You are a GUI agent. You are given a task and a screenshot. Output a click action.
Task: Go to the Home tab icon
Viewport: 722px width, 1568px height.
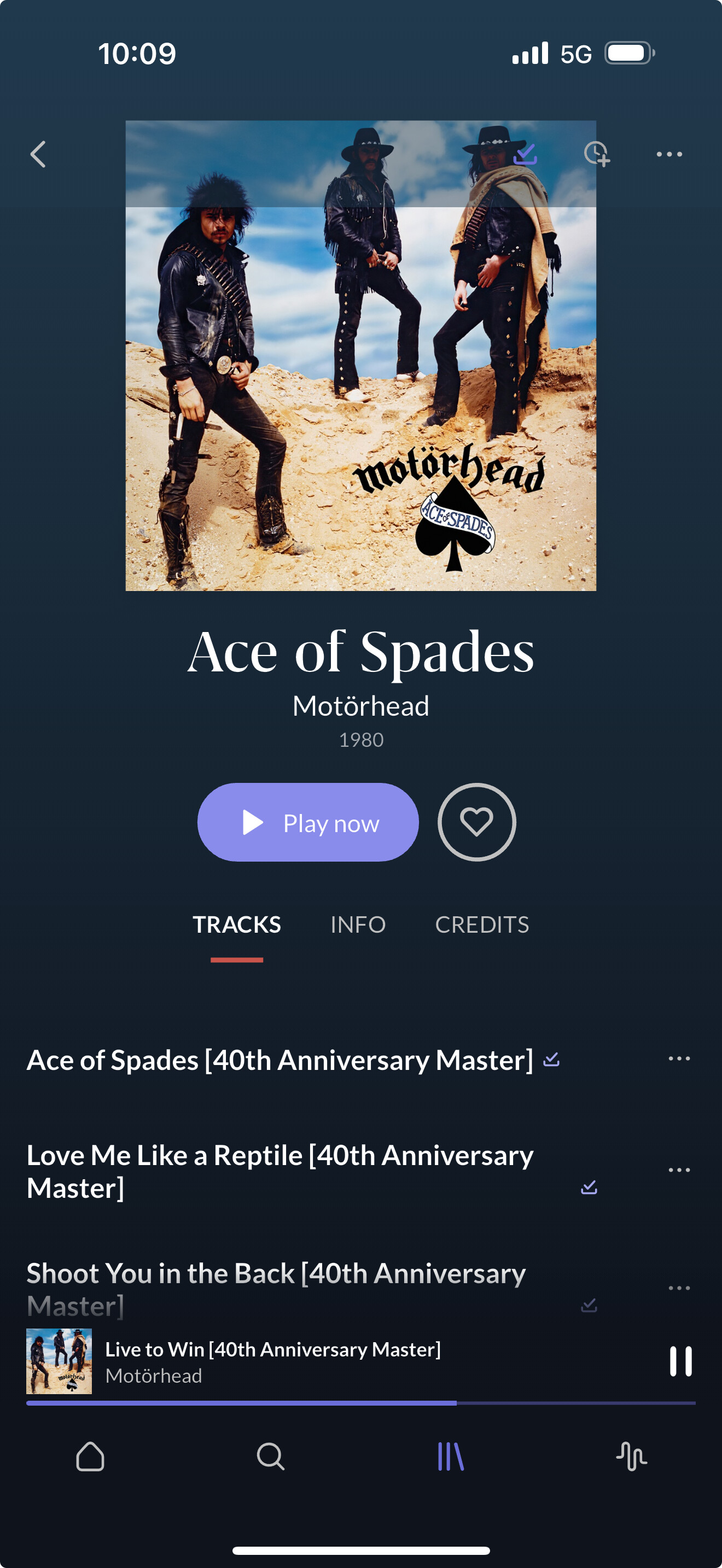tap(90, 1456)
